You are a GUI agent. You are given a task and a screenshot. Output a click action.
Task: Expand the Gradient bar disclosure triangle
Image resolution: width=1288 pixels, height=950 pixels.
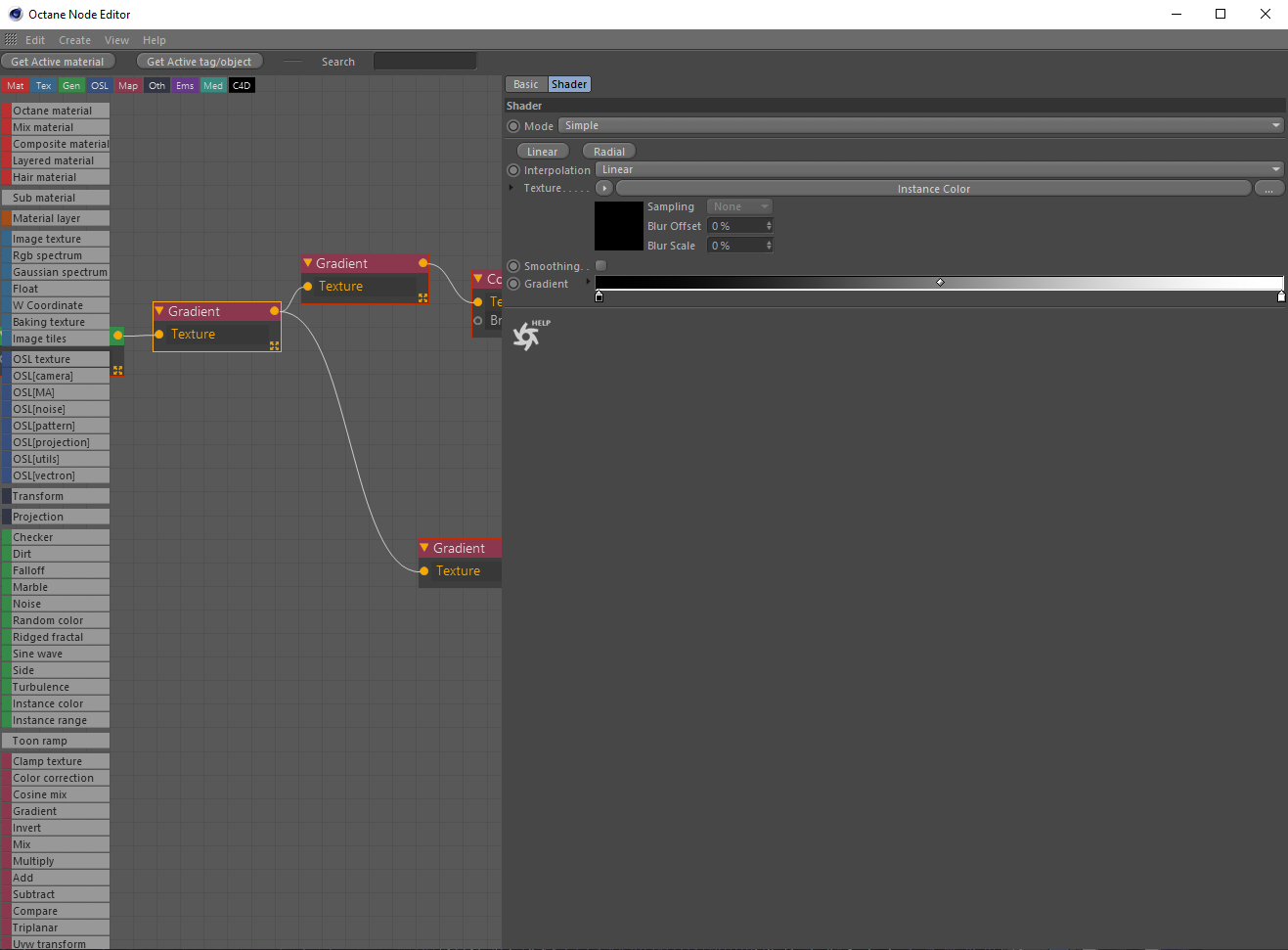click(x=588, y=282)
